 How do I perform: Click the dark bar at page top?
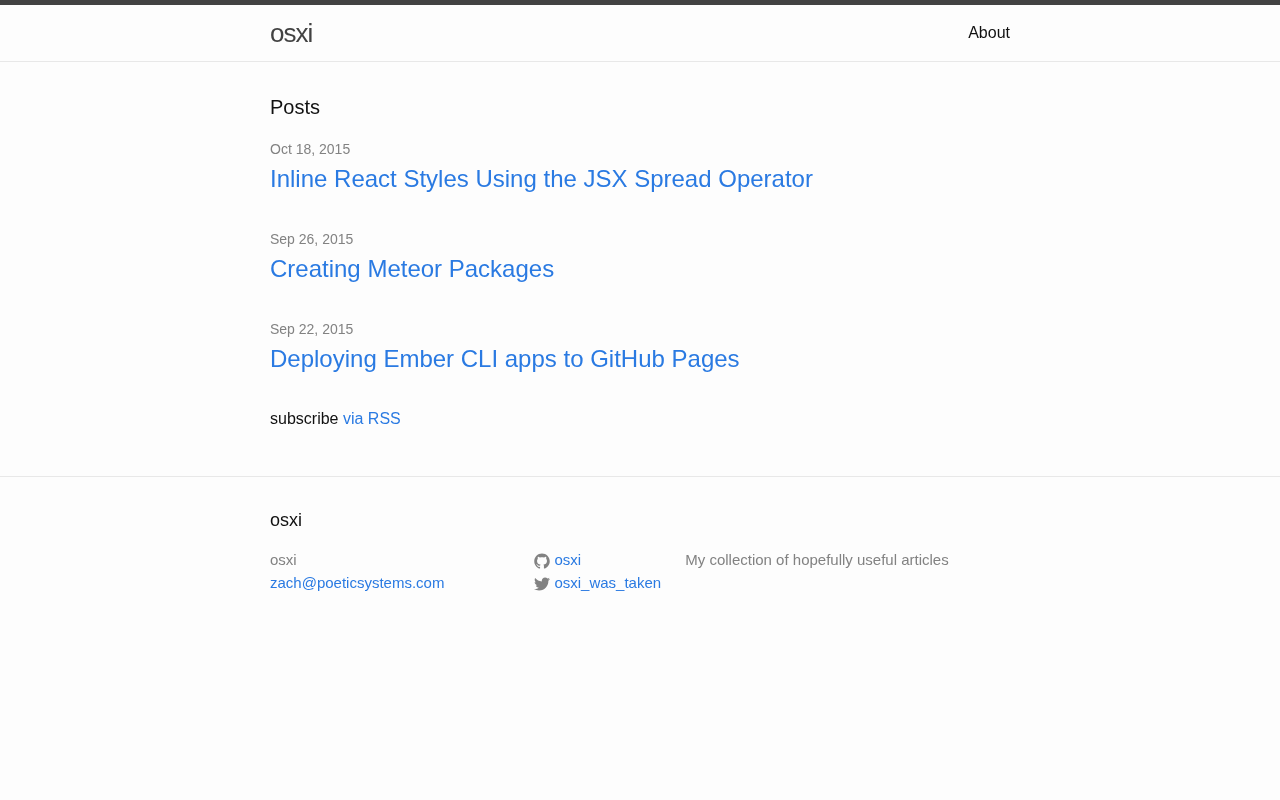(640, 2)
